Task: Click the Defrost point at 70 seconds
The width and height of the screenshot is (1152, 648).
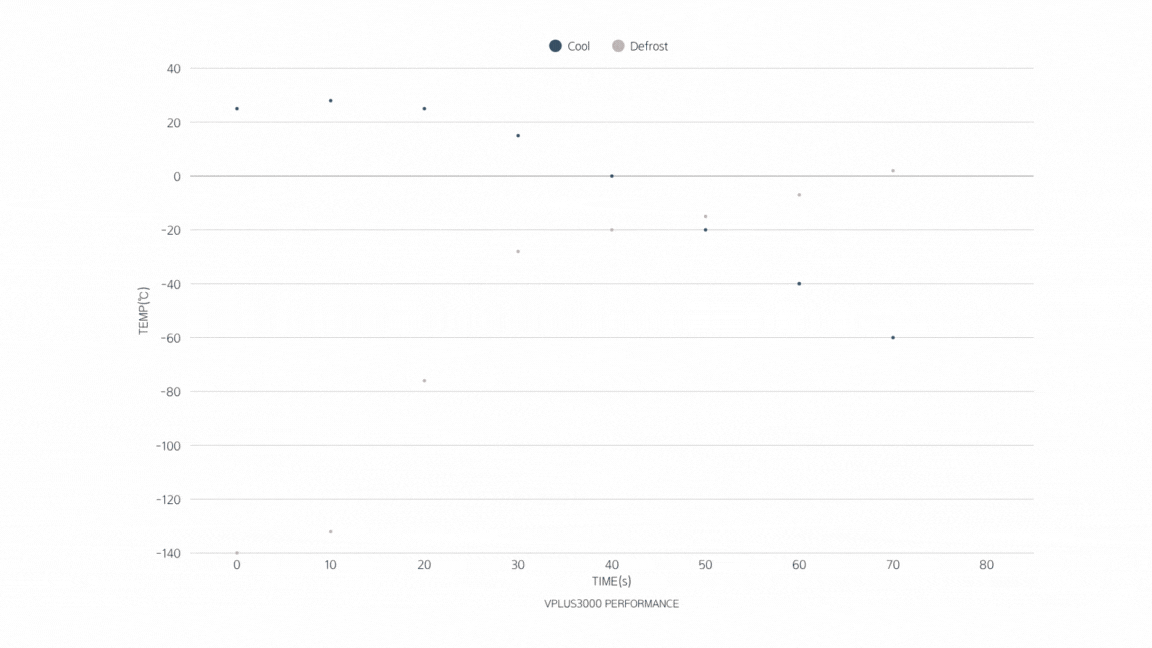Action: [893, 171]
